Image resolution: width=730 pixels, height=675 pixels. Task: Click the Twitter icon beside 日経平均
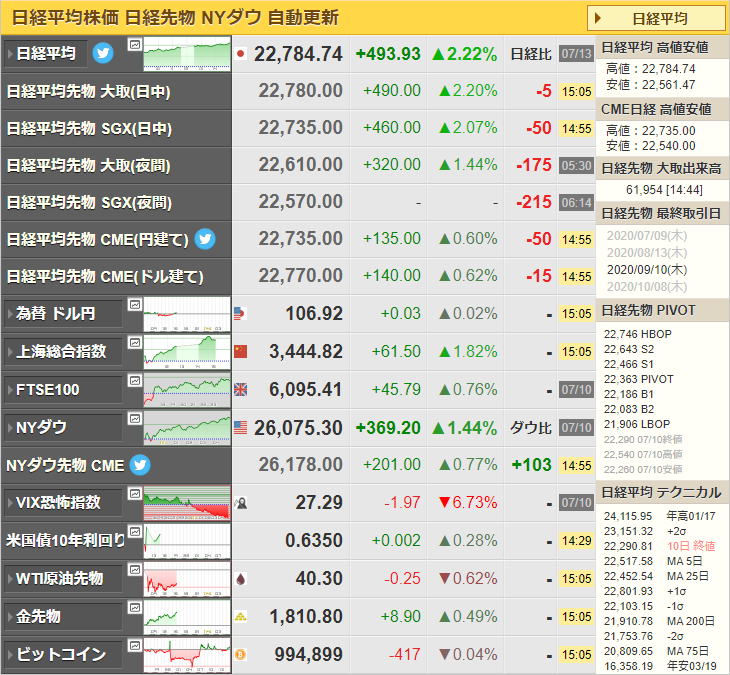point(103,53)
